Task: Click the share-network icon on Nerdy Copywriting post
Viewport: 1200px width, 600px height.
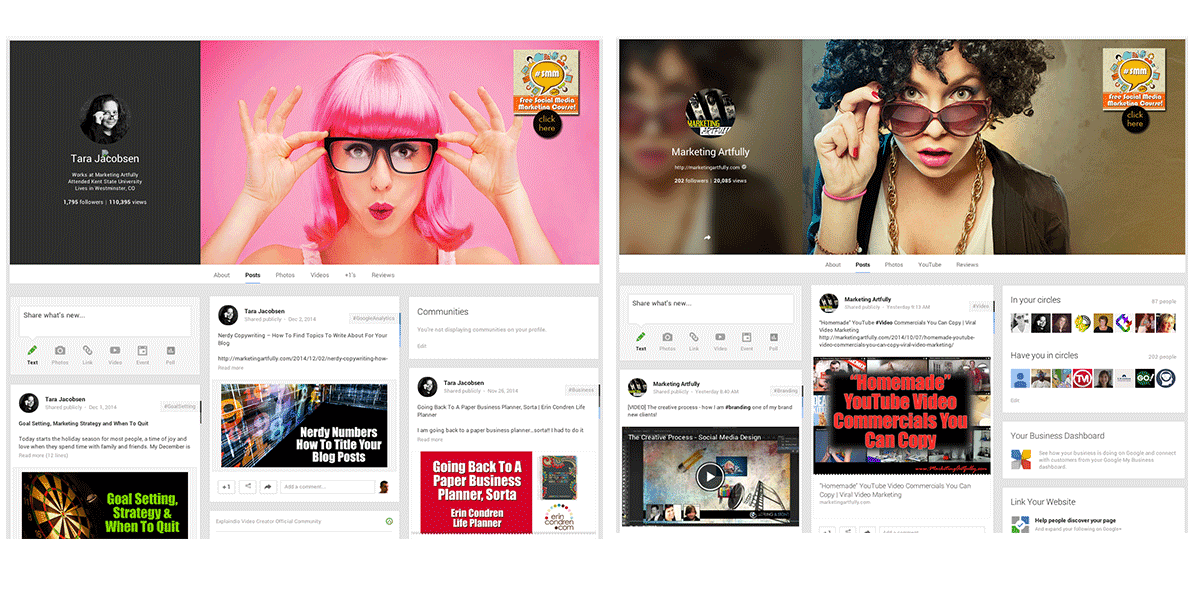Action: click(x=248, y=487)
